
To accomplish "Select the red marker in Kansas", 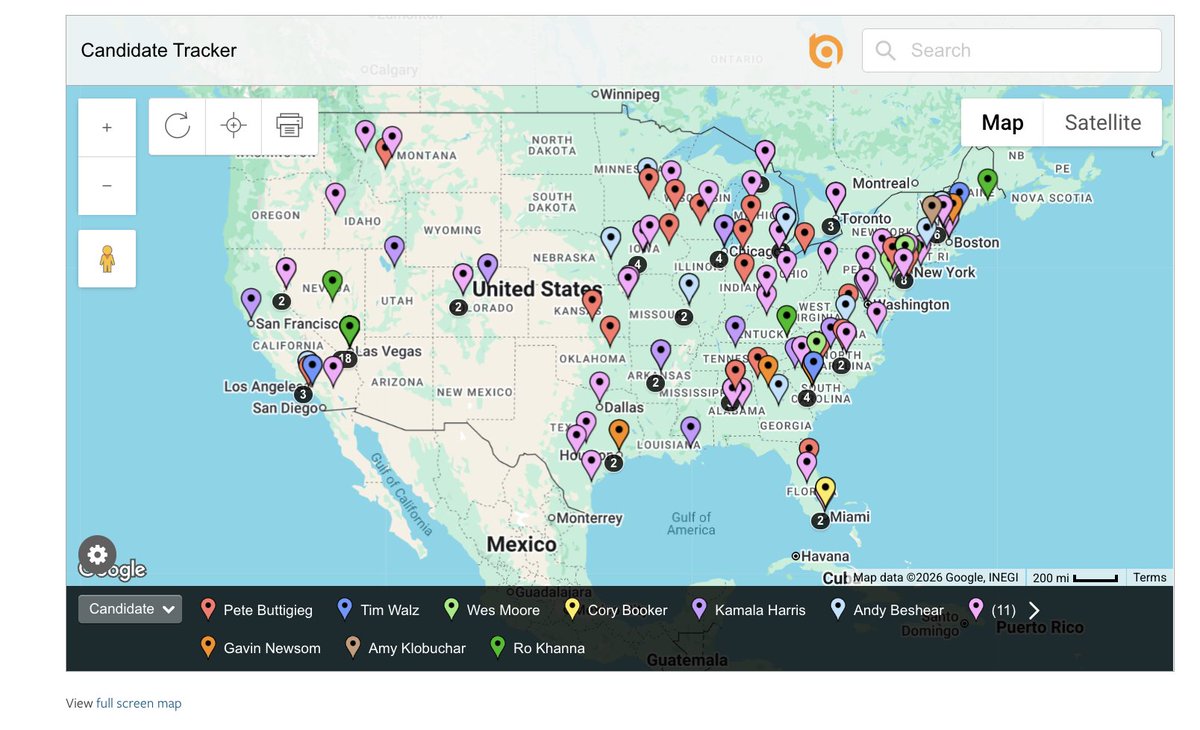I will (x=592, y=304).
